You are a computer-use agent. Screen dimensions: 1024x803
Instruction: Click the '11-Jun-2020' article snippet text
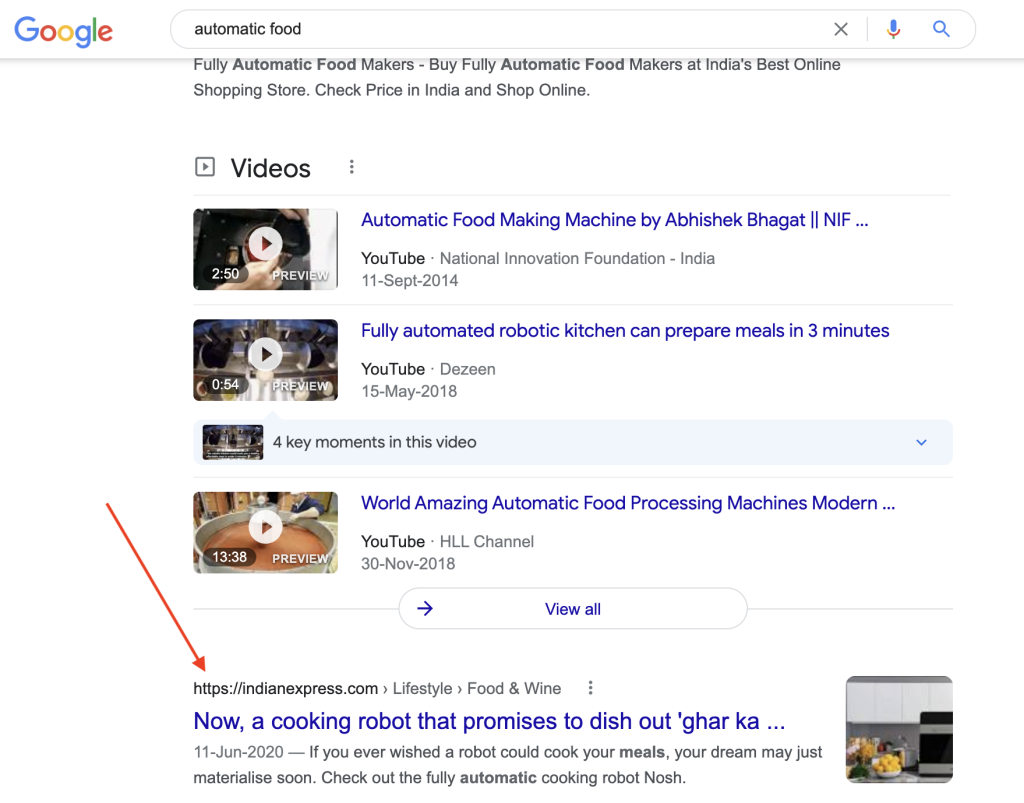tap(507, 765)
